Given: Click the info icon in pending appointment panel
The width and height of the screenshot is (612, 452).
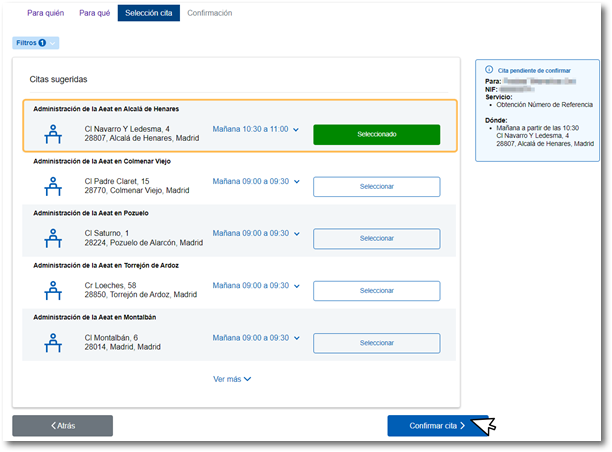Looking at the screenshot, I should [x=489, y=70].
